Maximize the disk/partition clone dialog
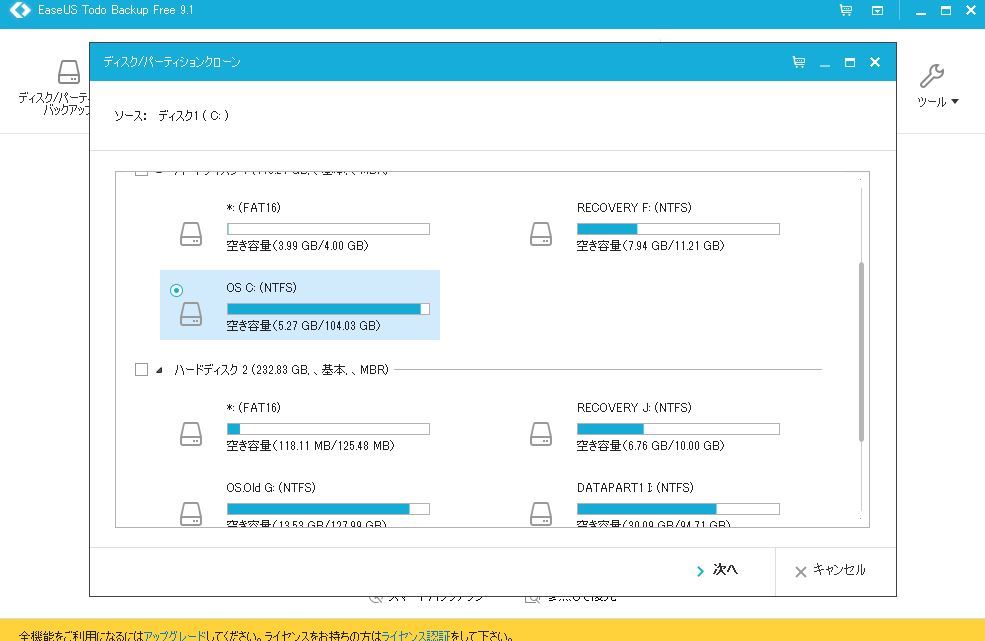985x641 pixels. point(850,62)
